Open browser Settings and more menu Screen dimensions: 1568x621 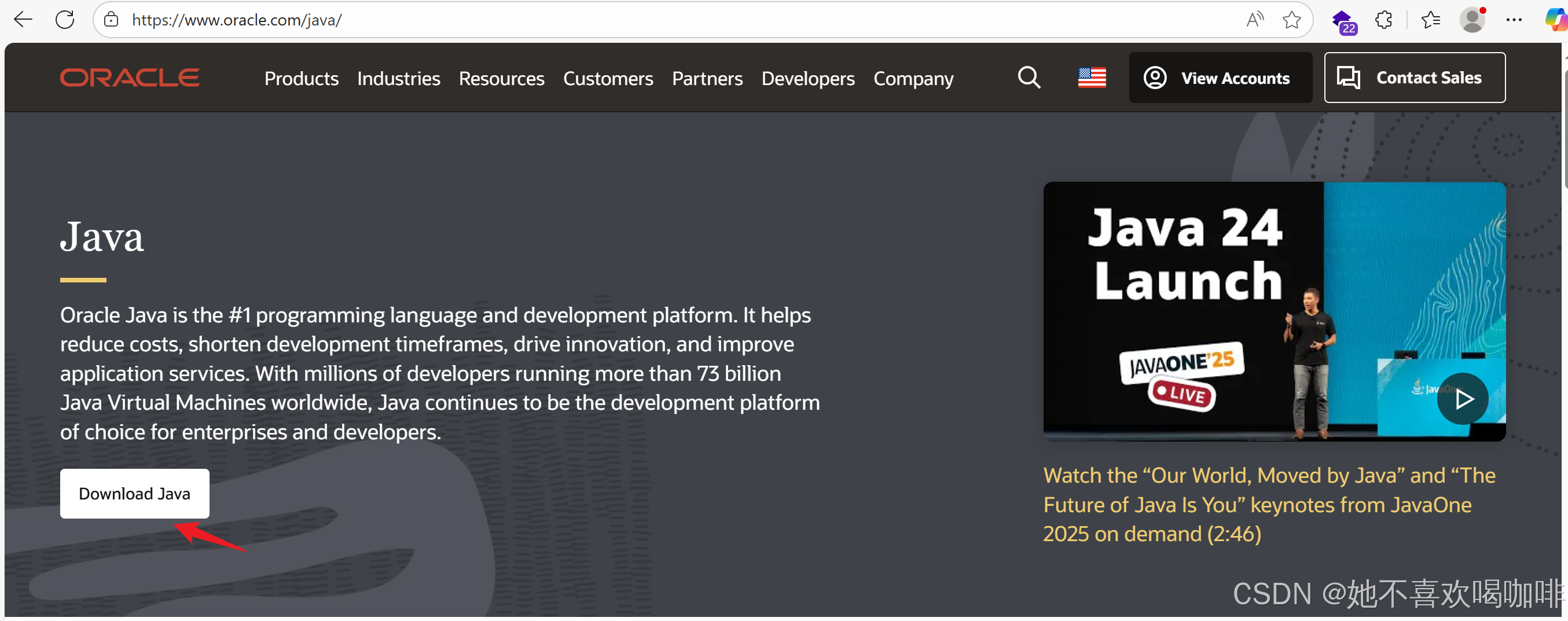pos(1514,20)
